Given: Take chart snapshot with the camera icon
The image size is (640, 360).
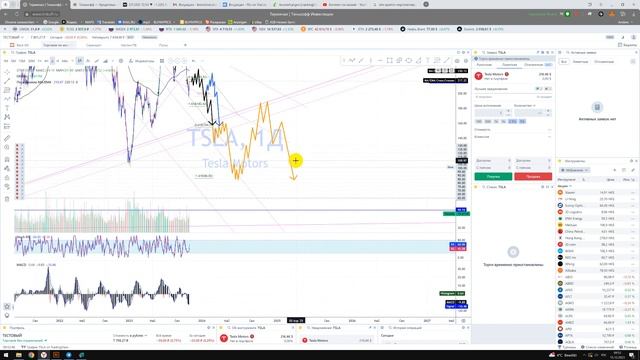Looking at the screenshot, I should (x=457, y=61).
